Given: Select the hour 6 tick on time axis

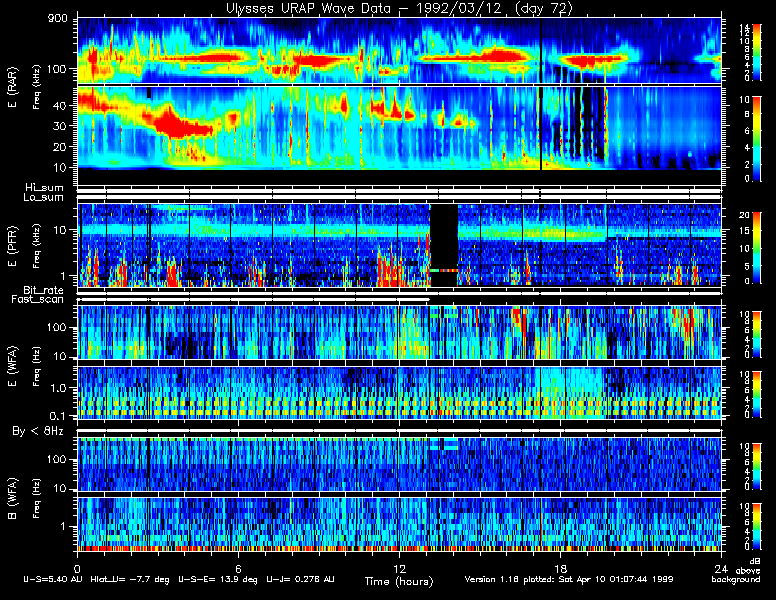Looking at the screenshot, I should 238,568.
